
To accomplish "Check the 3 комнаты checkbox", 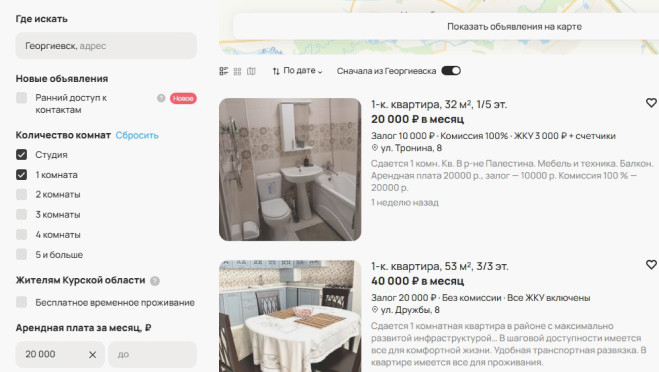I will 21,214.
